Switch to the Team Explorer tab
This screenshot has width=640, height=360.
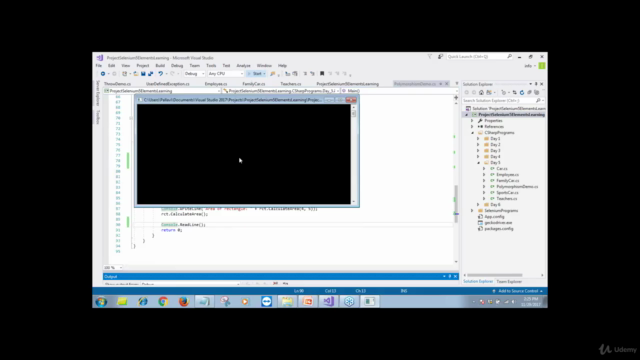(509, 282)
